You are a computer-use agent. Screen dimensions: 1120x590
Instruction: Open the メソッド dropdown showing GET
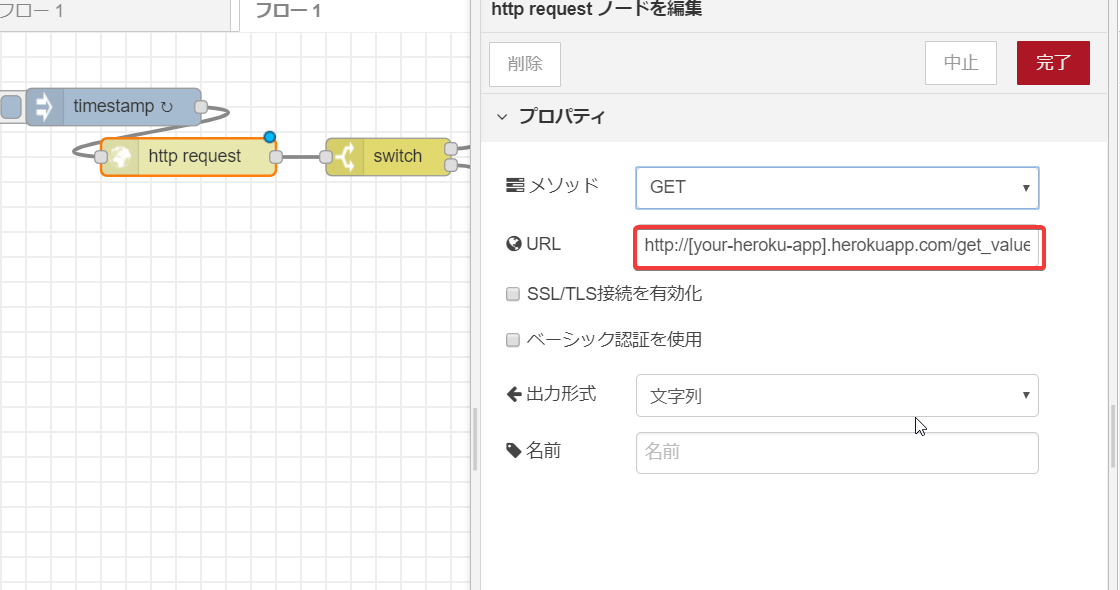coord(837,187)
